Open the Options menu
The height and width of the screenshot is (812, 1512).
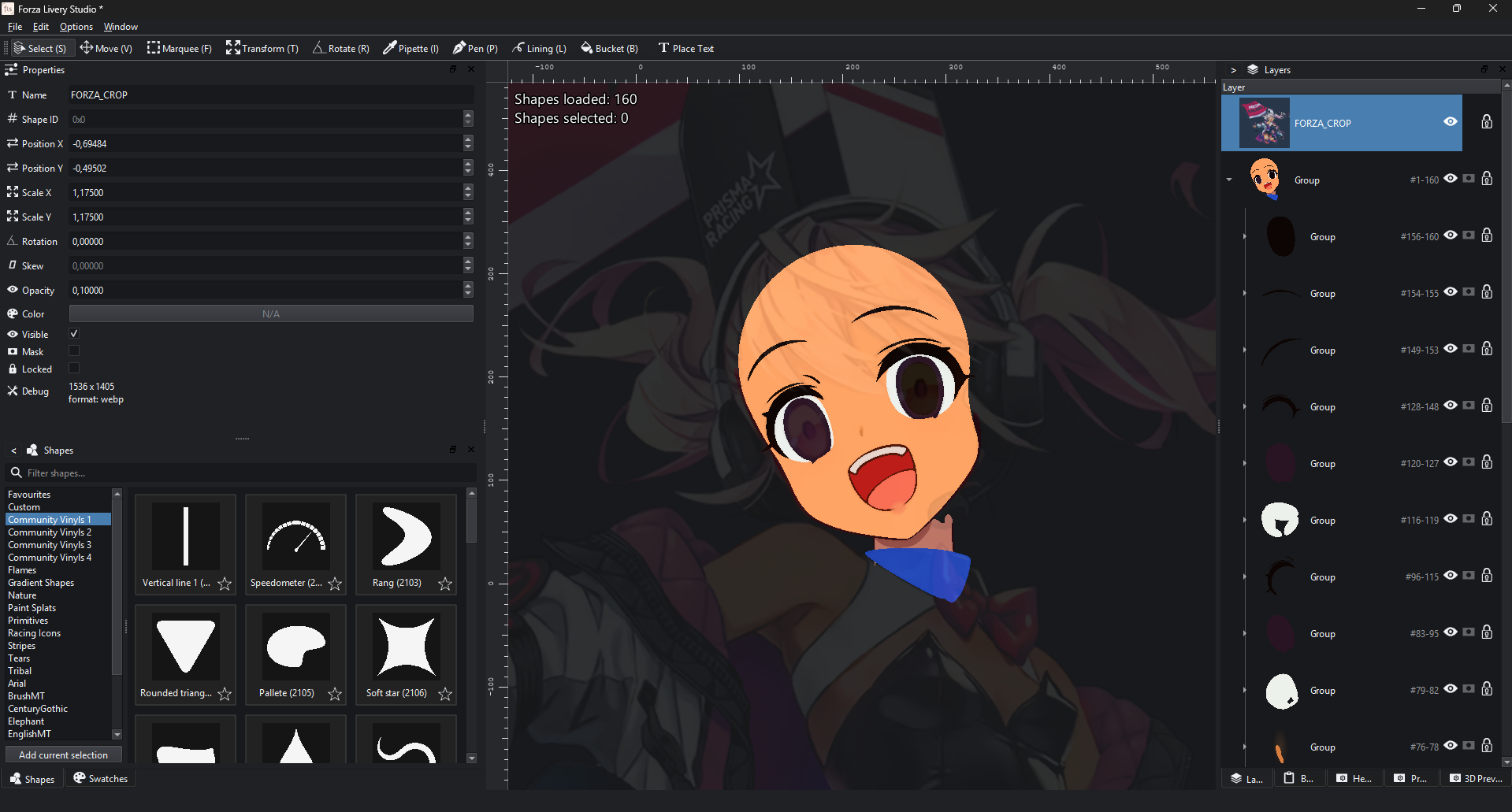[76, 27]
